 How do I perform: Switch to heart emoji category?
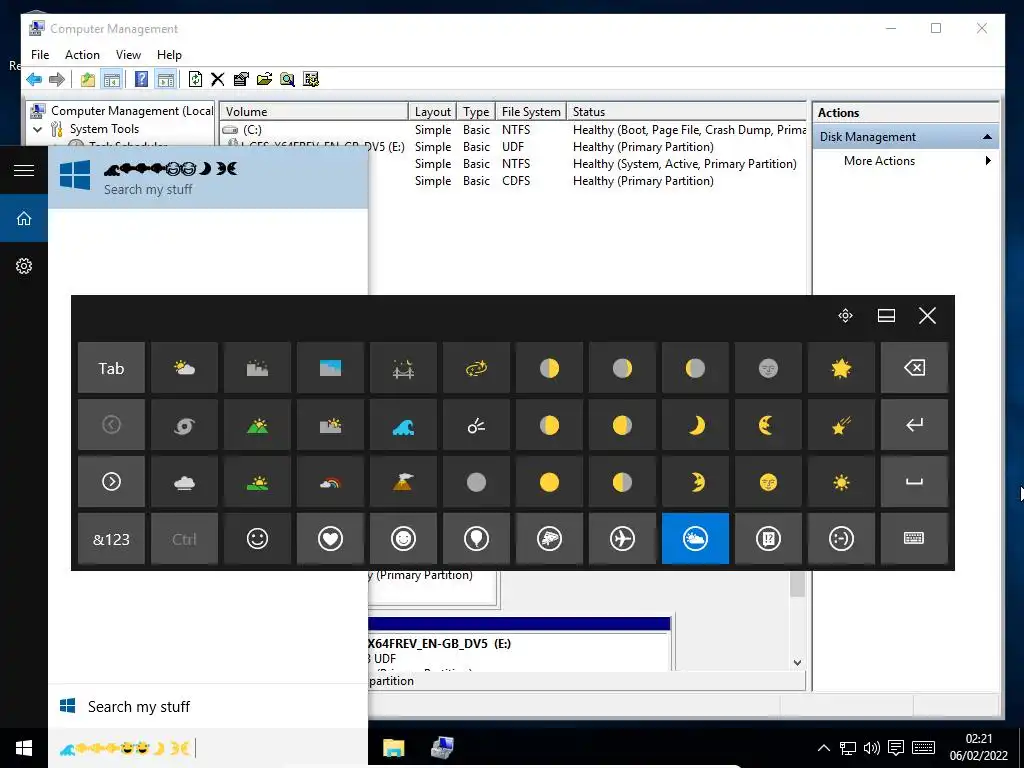(330, 539)
